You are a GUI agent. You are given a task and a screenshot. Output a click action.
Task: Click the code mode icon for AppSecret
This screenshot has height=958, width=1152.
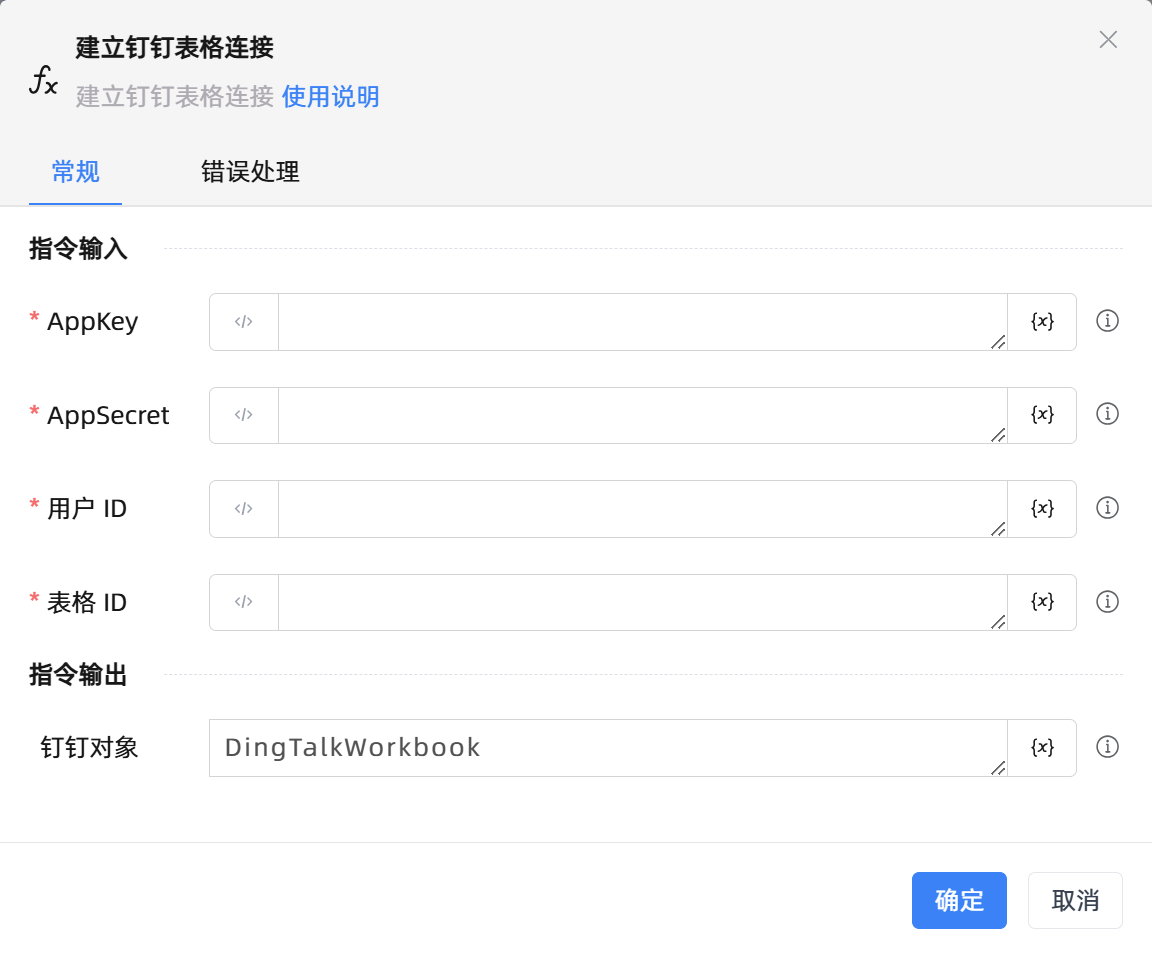pos(244,415)
